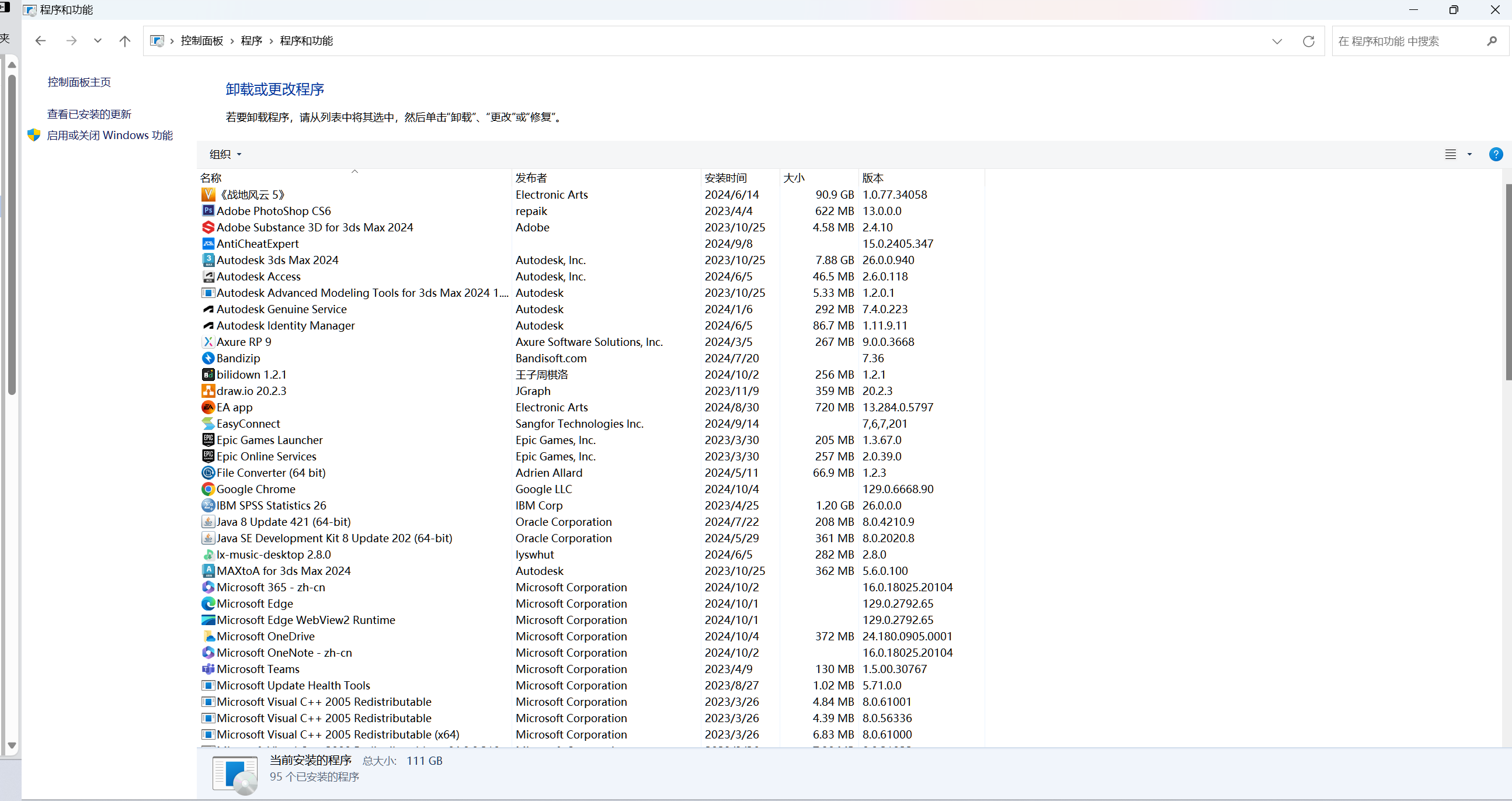Open the 组织 dropdown menu

(225, 154)
